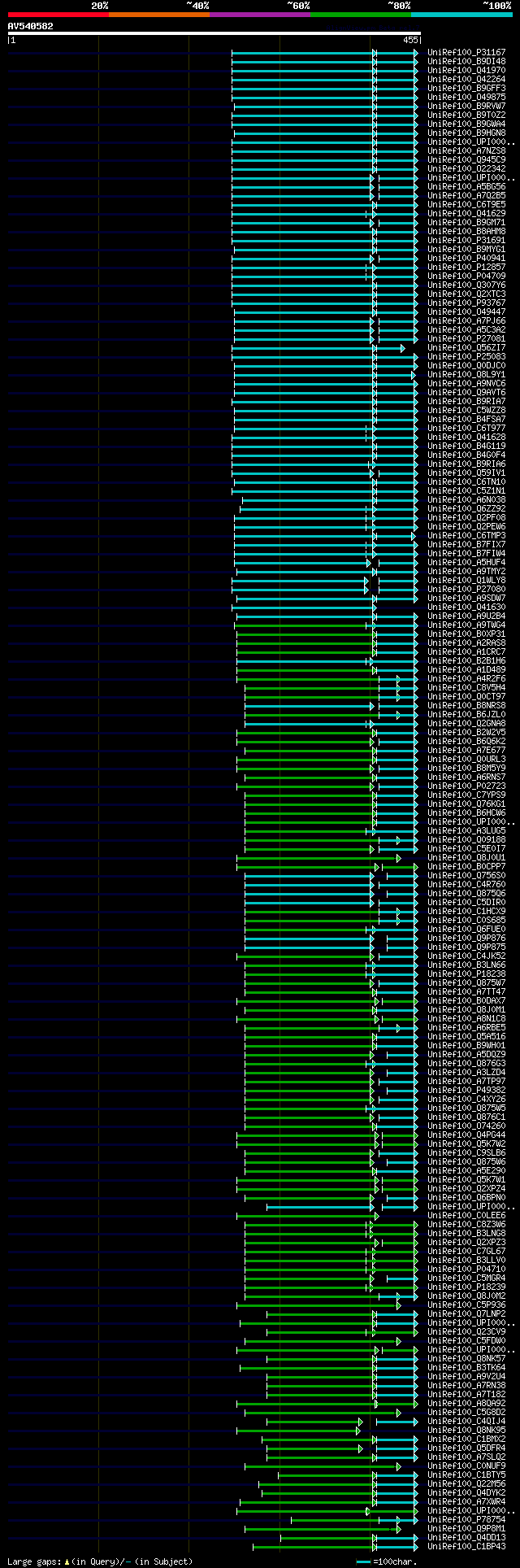Click UniRef100_Q9P876 entry
The image size is (520, 1568).
coord(466,938)
